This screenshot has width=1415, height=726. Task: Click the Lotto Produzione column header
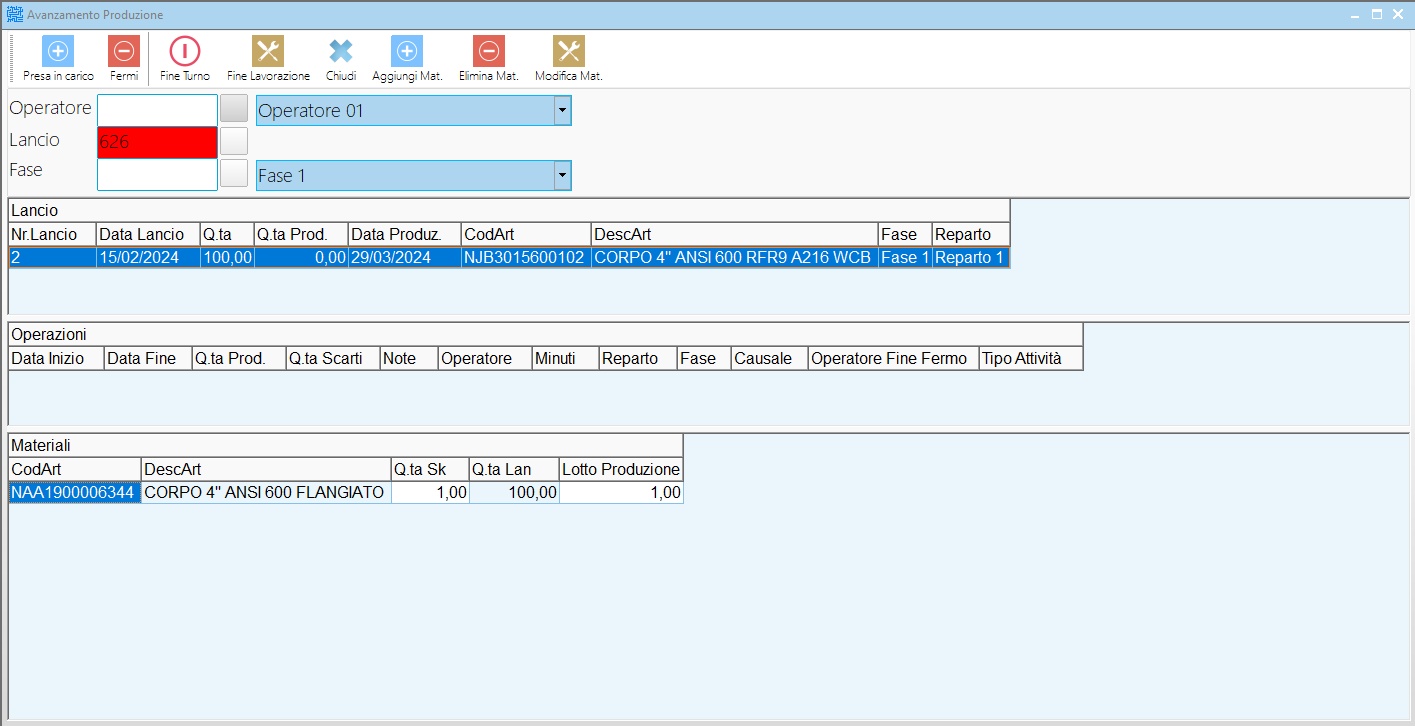pos(621,469)
